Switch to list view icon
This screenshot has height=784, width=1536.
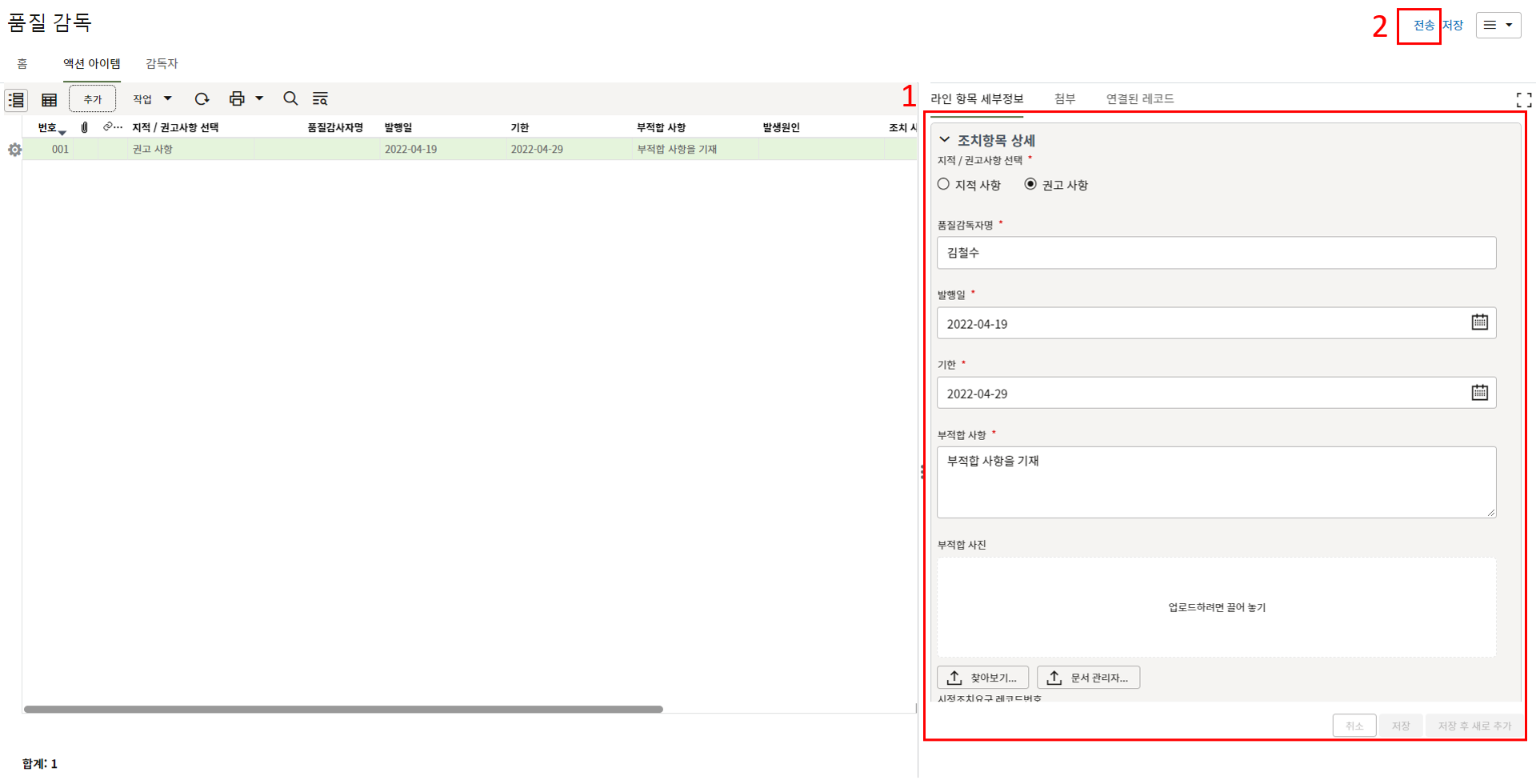tap(16, 99)
